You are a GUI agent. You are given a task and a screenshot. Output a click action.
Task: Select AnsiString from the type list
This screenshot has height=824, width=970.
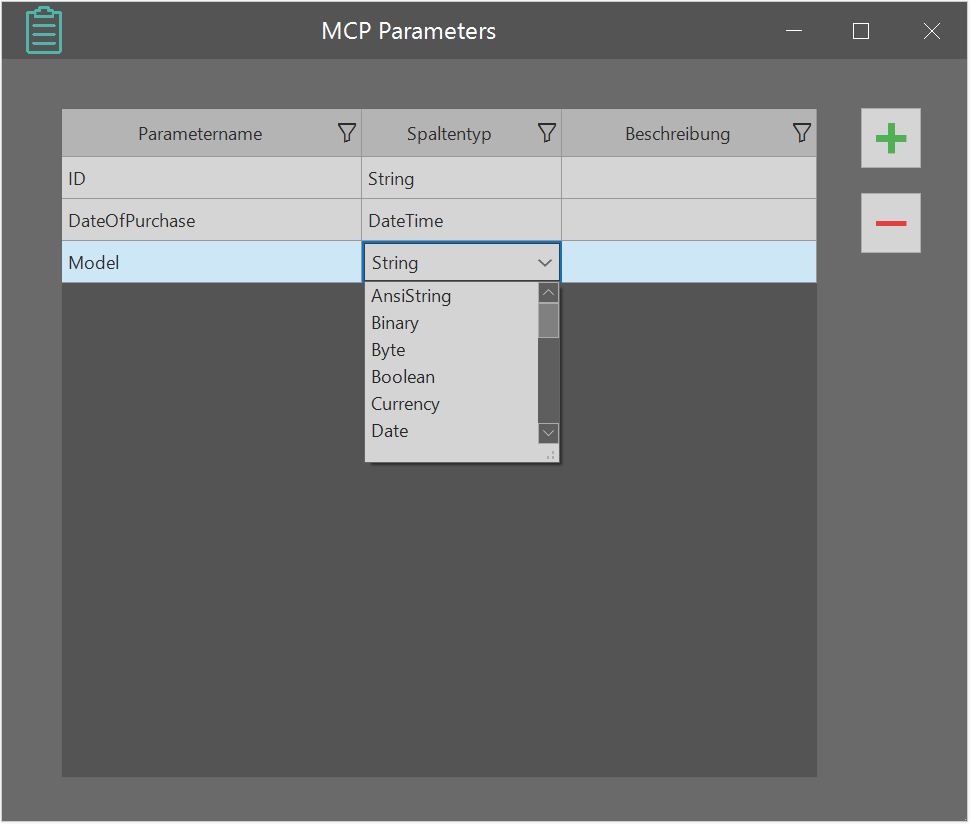pyautogui.click(x=411, y=296)
